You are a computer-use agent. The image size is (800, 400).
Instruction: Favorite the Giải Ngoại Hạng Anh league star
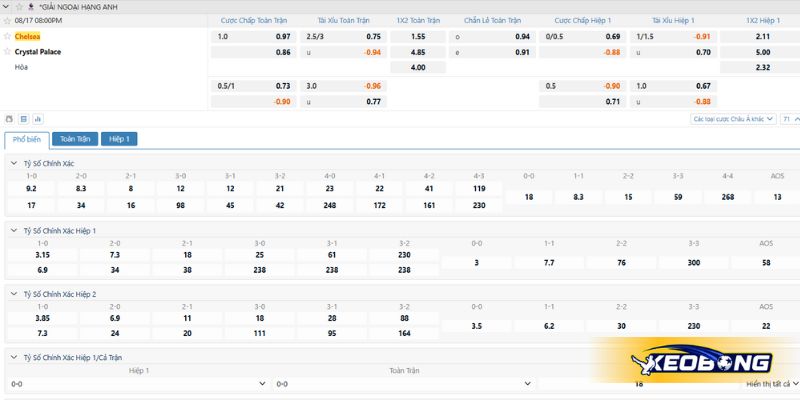19,7
